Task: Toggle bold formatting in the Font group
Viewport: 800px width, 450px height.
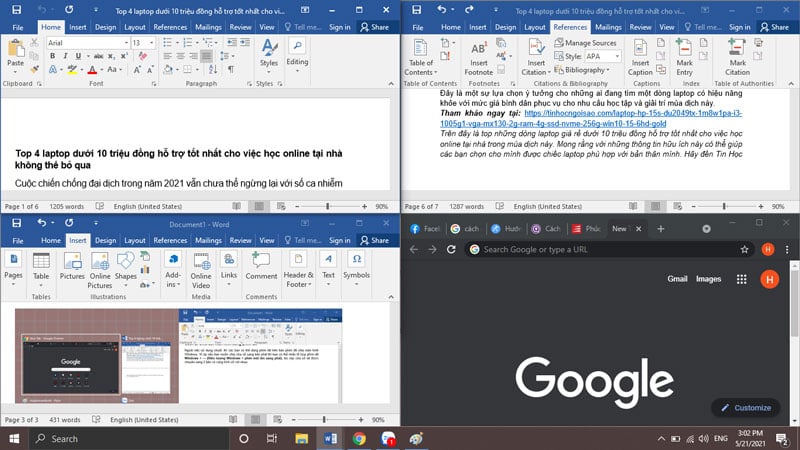Action: (53, 57)
